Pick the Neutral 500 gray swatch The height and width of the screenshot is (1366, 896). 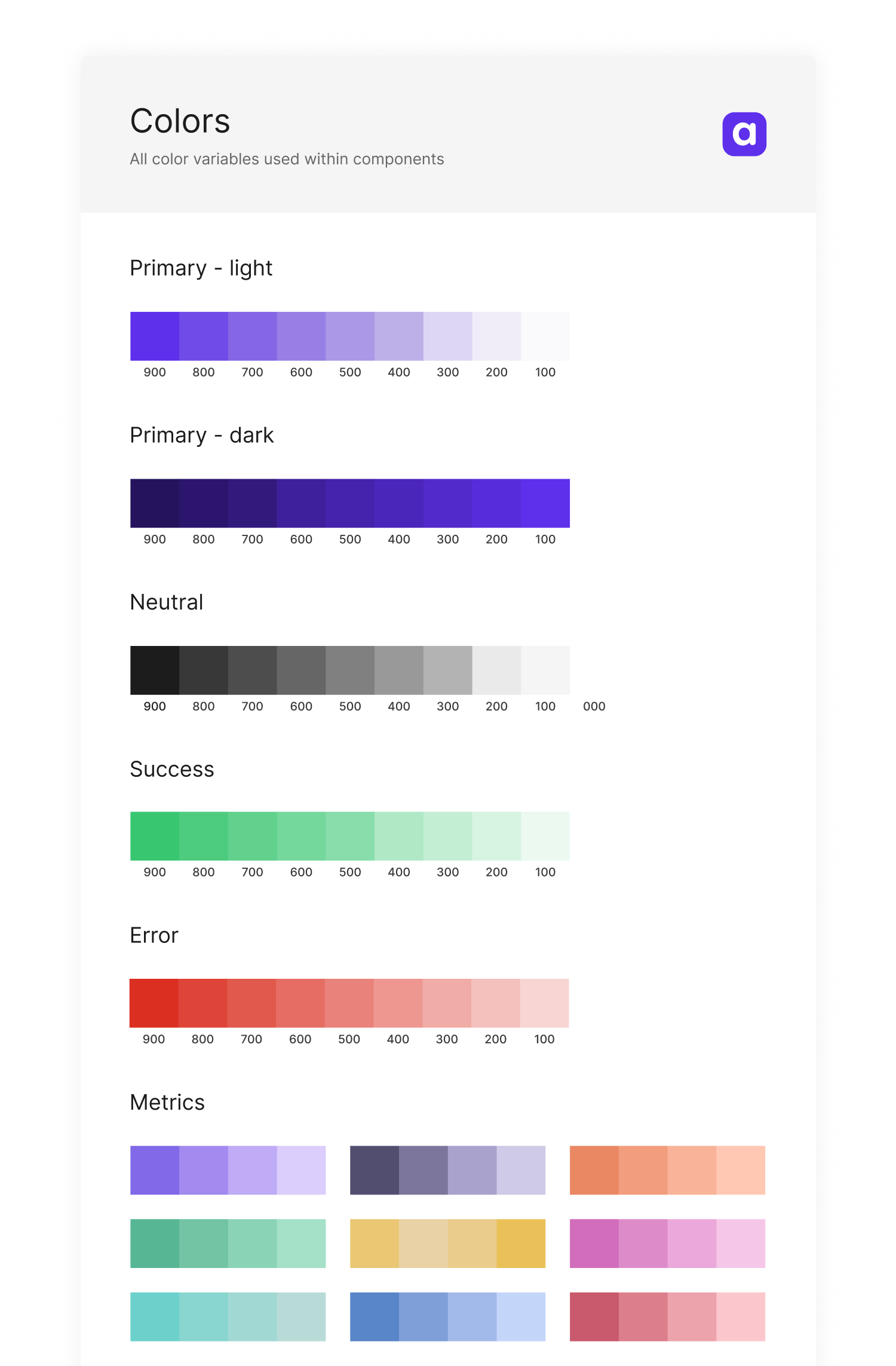click(x=350, y=670)
